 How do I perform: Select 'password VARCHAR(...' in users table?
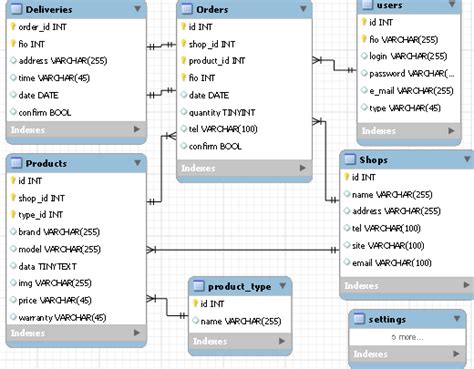pos(412,73)
